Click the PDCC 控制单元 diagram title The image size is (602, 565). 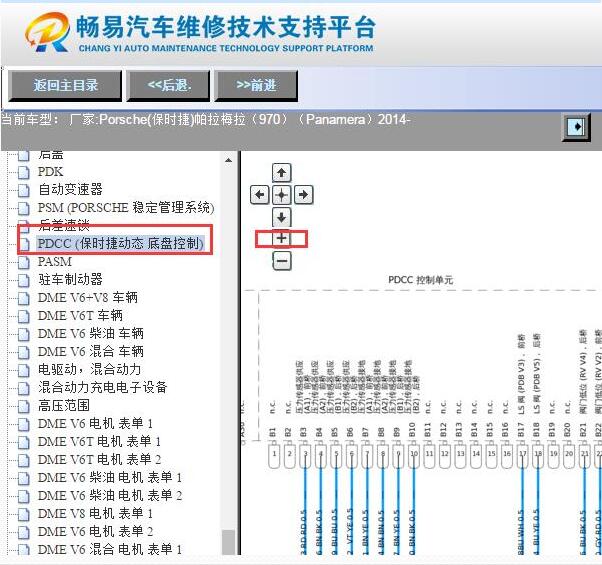(420, 280)
